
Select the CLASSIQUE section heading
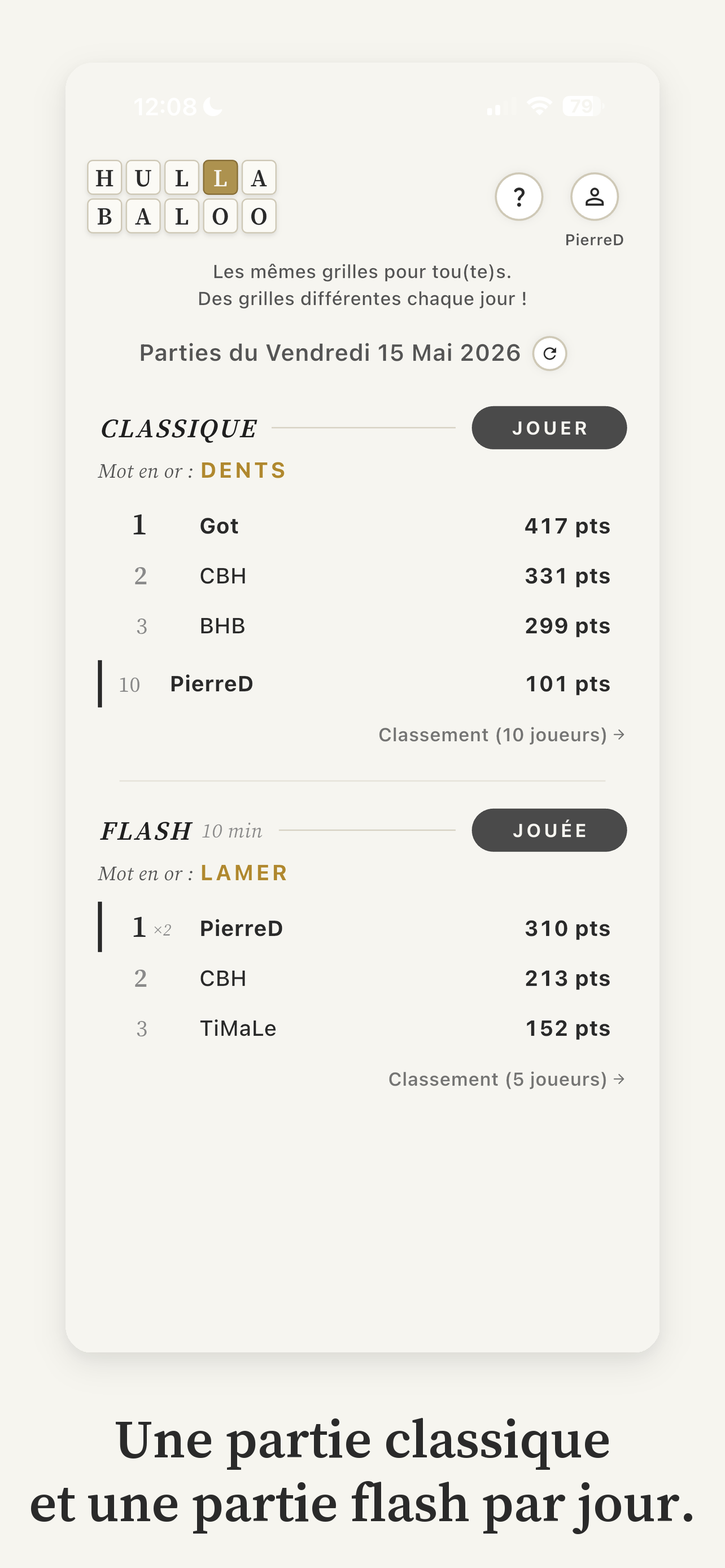point(179,428)
